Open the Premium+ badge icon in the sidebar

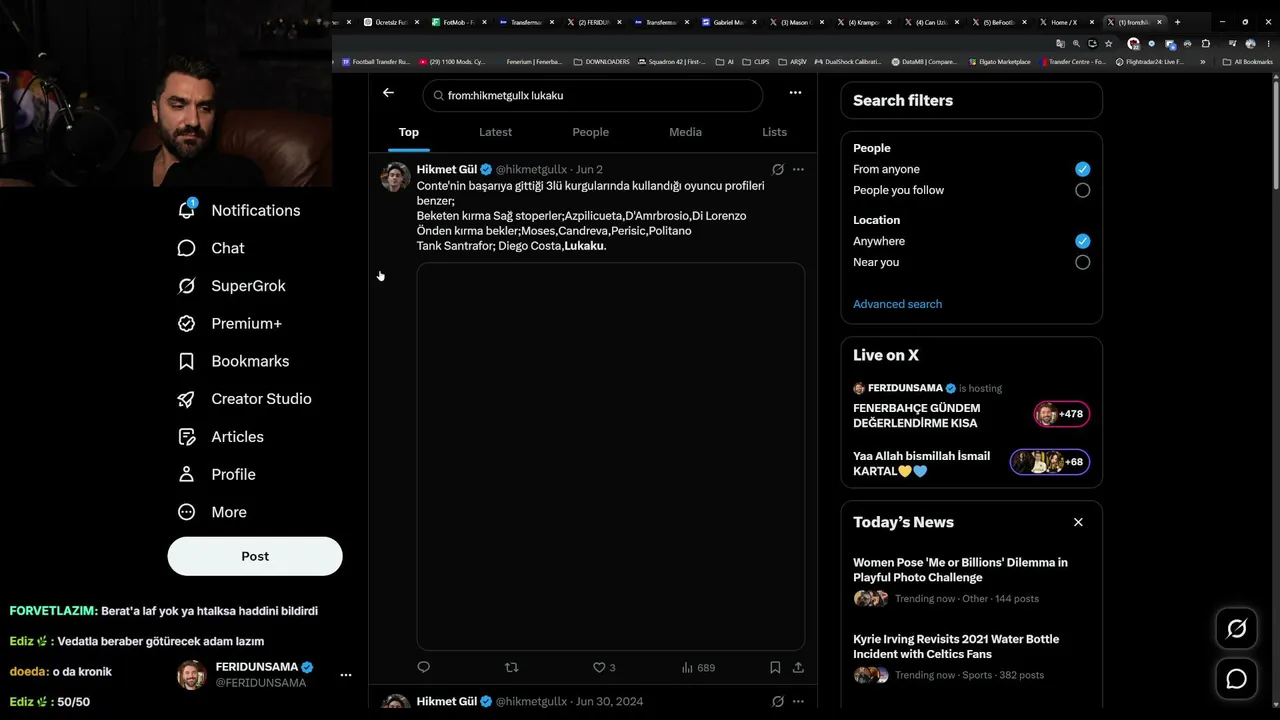pos(186,323)
